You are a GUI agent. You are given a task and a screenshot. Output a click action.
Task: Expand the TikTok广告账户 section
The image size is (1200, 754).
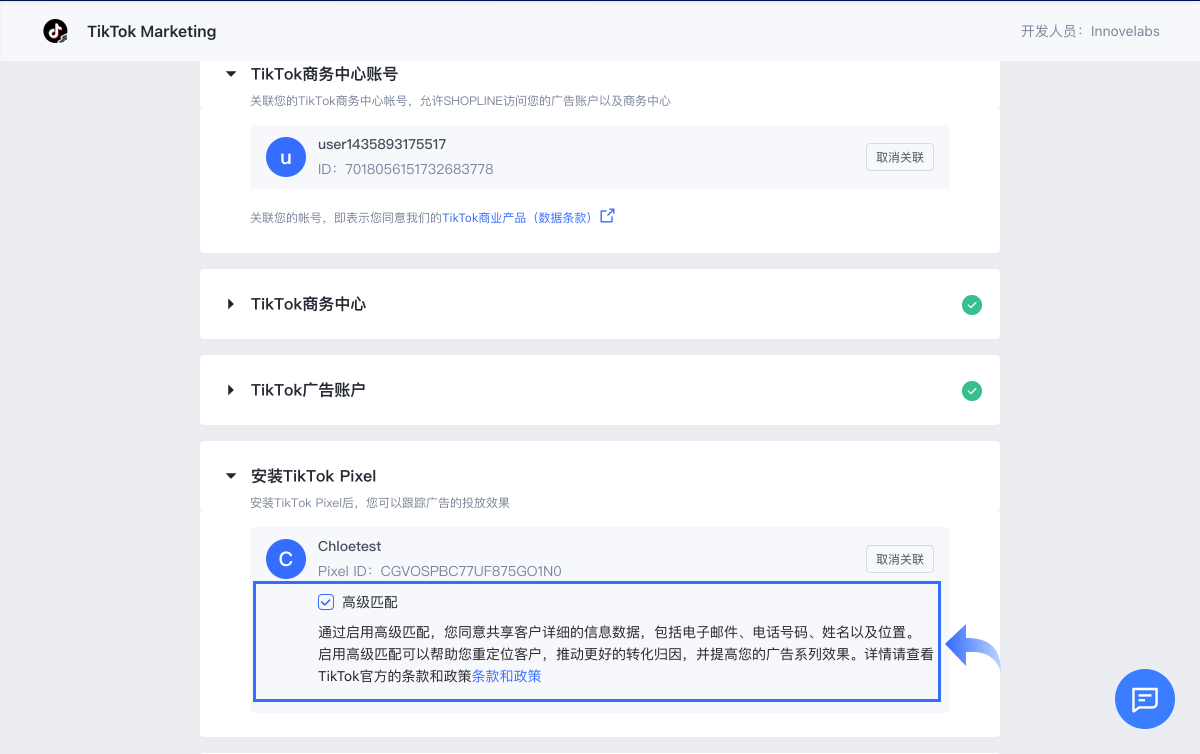point(231,391)
